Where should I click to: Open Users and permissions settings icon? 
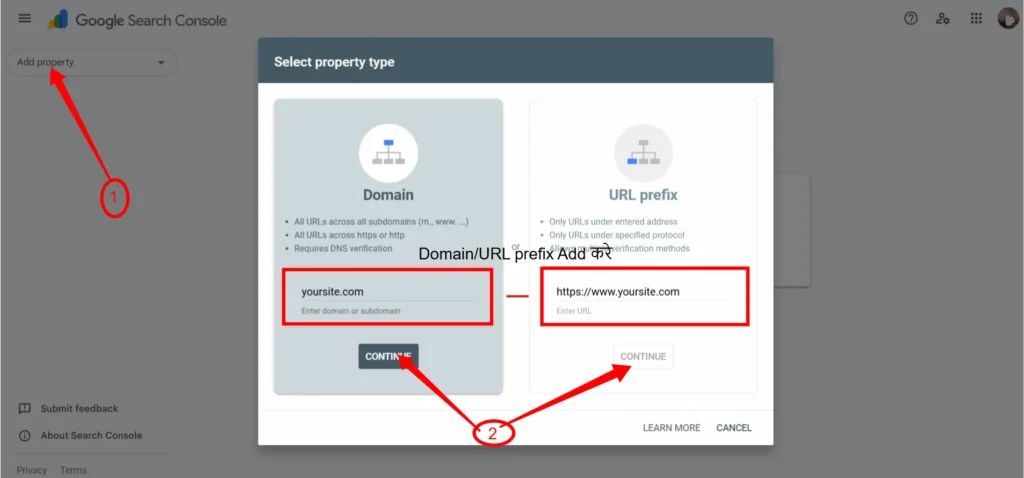click(x=943, y=18)
